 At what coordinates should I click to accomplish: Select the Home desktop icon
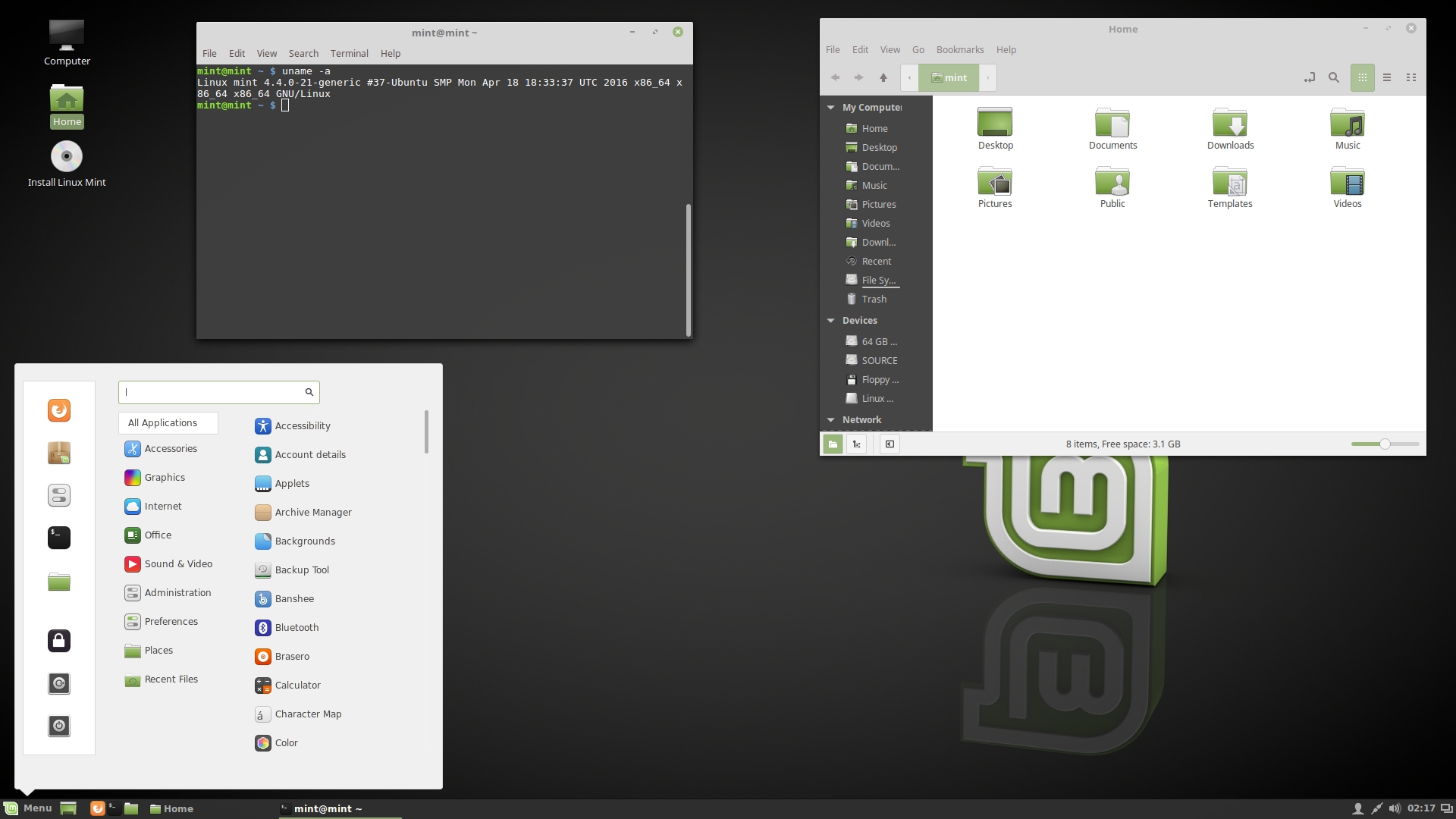point(67,106)
